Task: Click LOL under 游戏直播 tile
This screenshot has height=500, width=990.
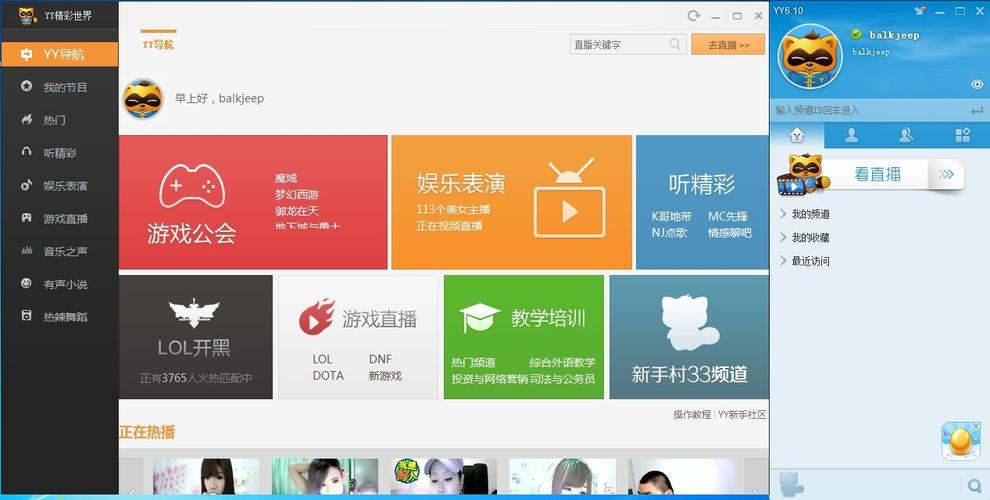Action: click(x=322, y=359)
